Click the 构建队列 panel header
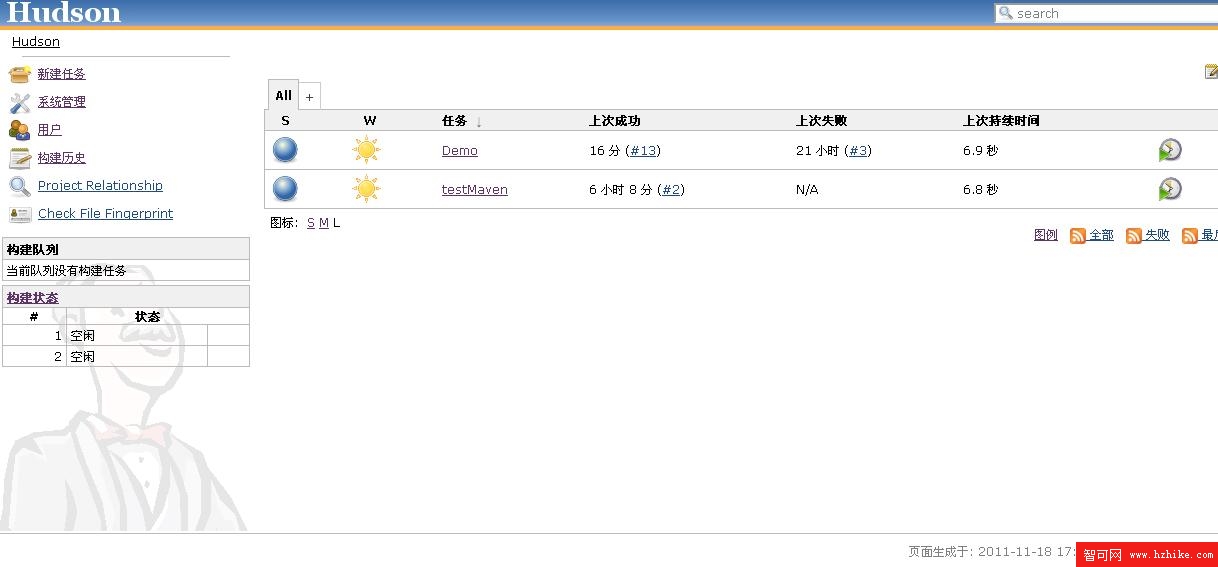The image size is (1218, 567). click(126, 249)
